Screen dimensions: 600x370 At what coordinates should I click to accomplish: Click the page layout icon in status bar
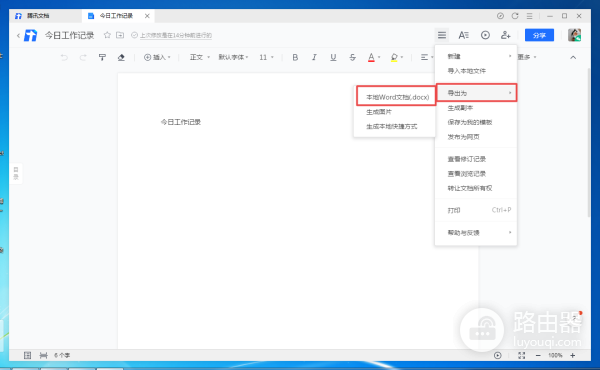coord(28,355)
